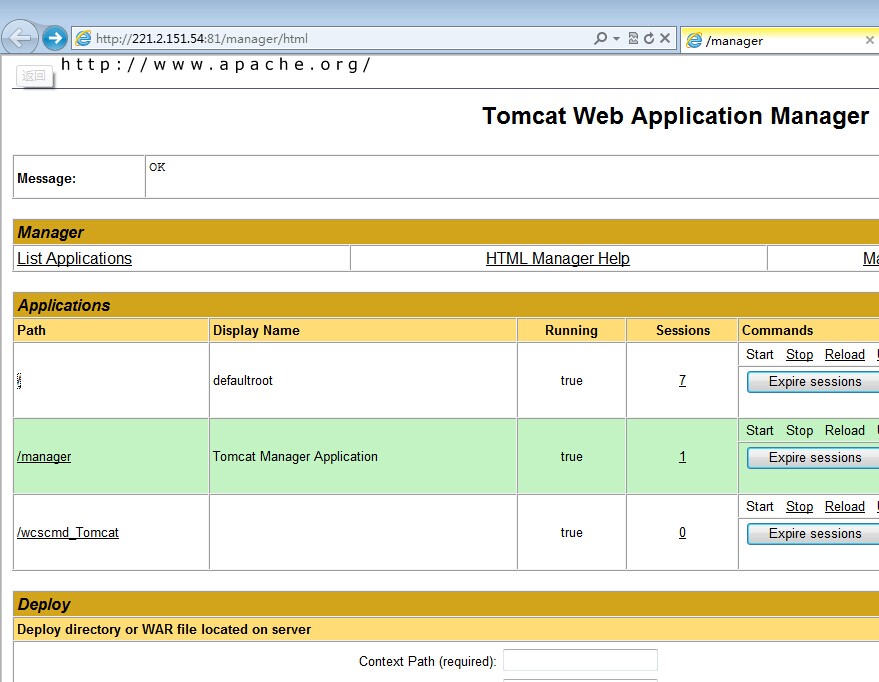This screenshot has width=879, height=682.
Task: Click the 'Sessions' column header
Action: tap(683, 330)
